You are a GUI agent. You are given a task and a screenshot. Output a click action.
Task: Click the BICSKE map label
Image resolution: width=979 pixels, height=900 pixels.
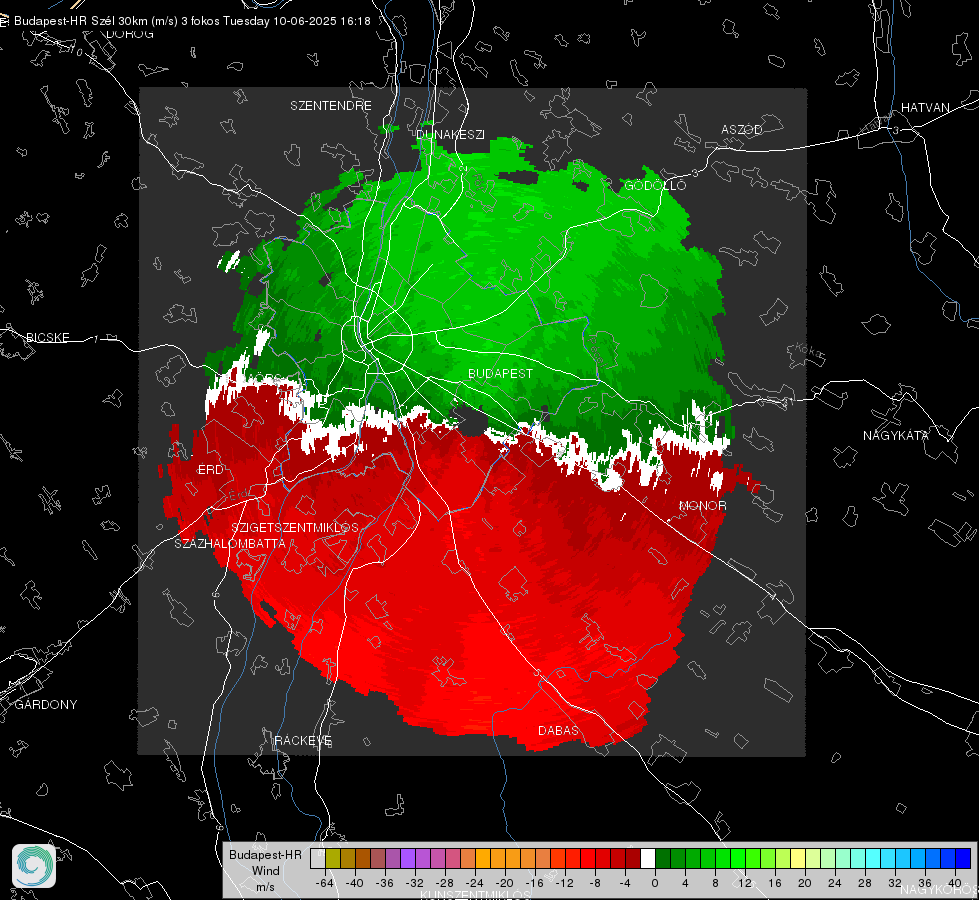pos(48,337)
